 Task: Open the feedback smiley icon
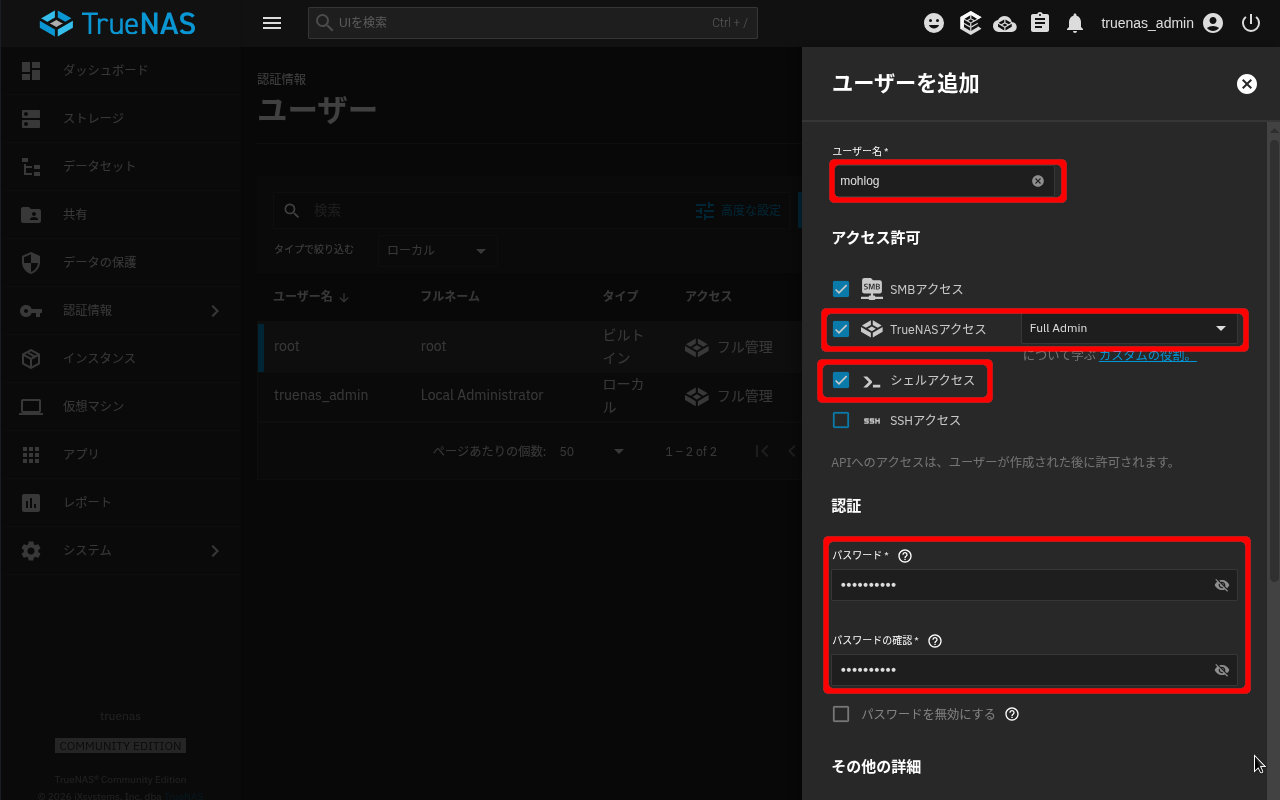pos(934,23)
